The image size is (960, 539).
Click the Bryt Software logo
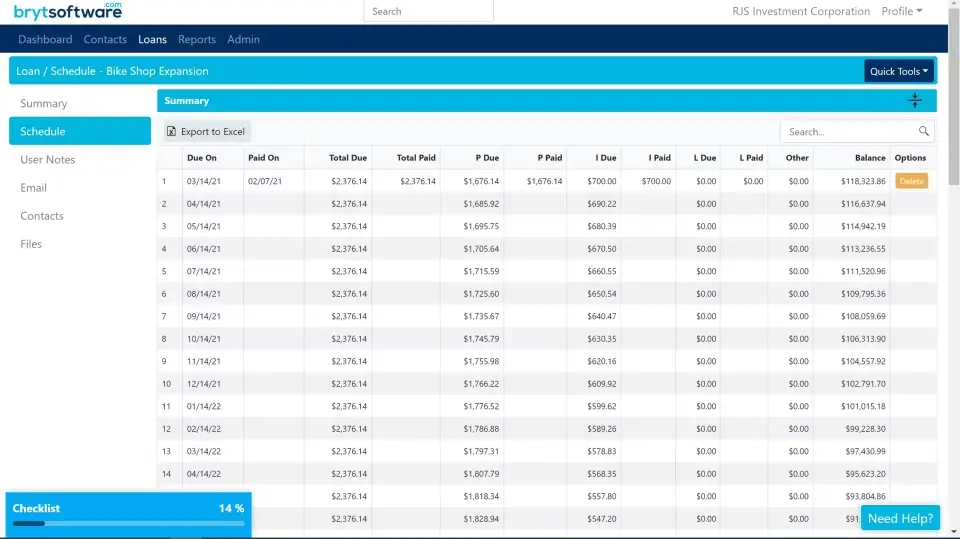[68, 11]
